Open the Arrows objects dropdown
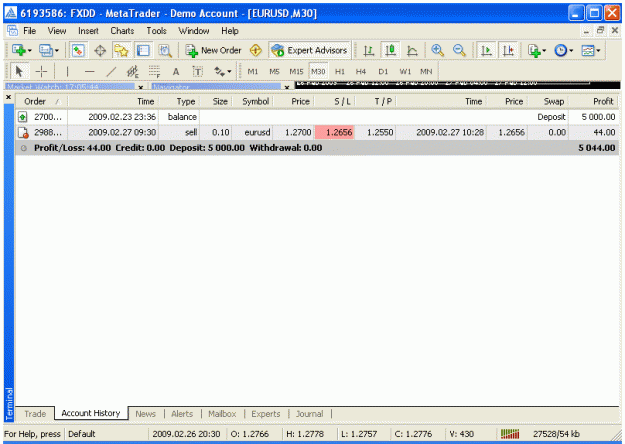Screen dimensions: 625x444 tap(222, 72)
